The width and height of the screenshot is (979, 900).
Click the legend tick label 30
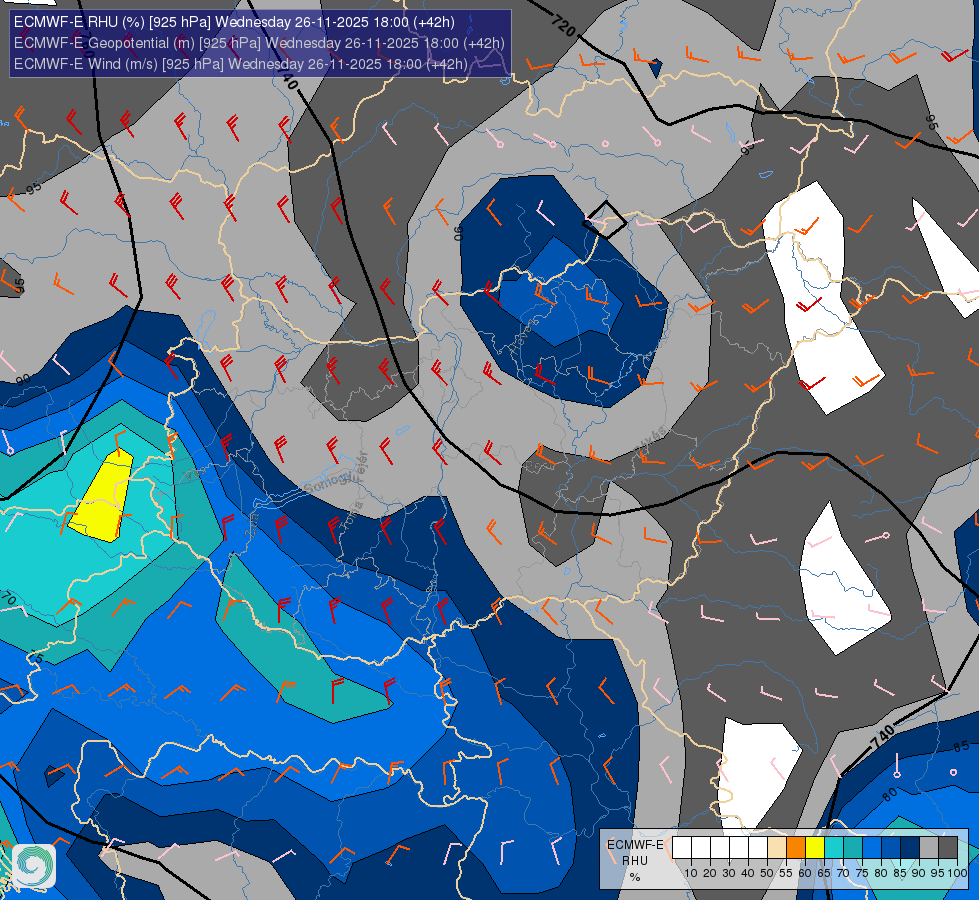click(x=729, y=873)
